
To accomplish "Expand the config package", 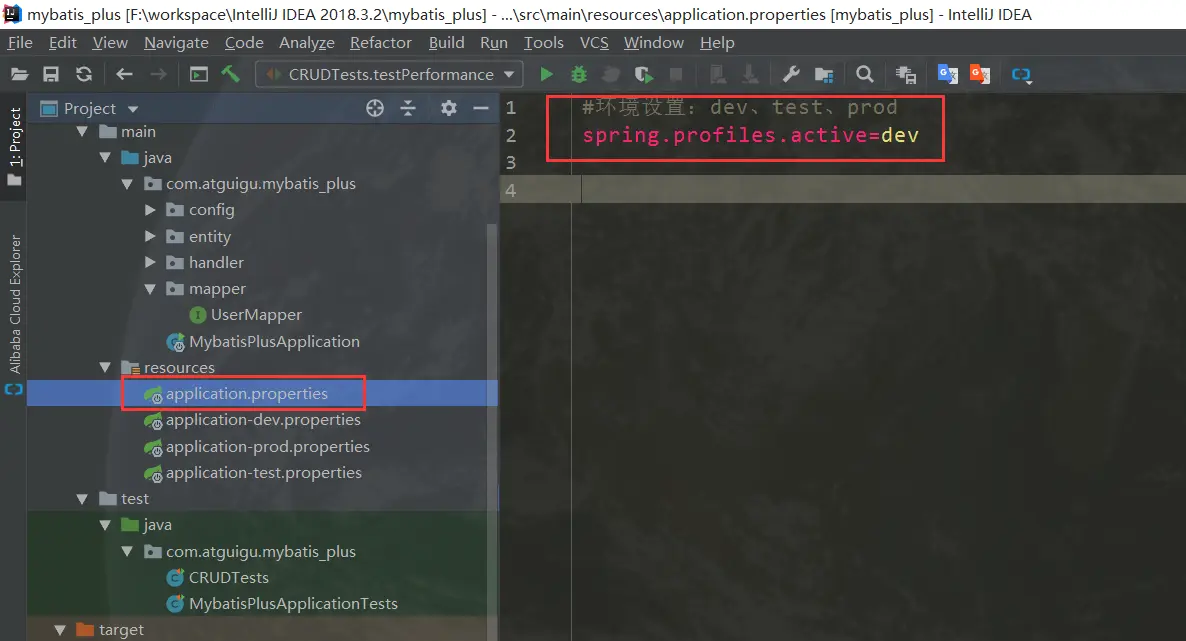I will tap(150, 210).
